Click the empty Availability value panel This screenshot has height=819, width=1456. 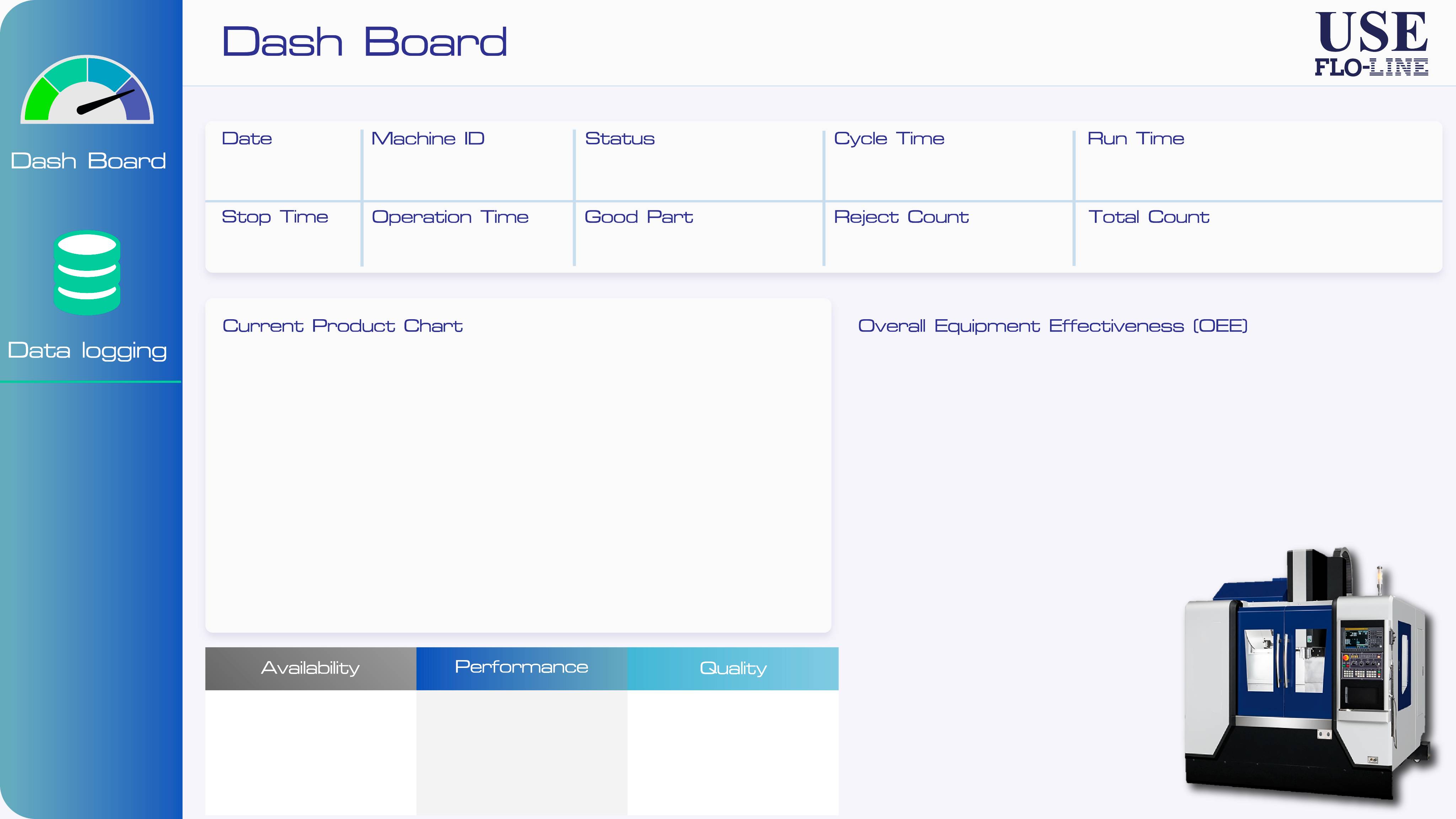click(310, 752)
